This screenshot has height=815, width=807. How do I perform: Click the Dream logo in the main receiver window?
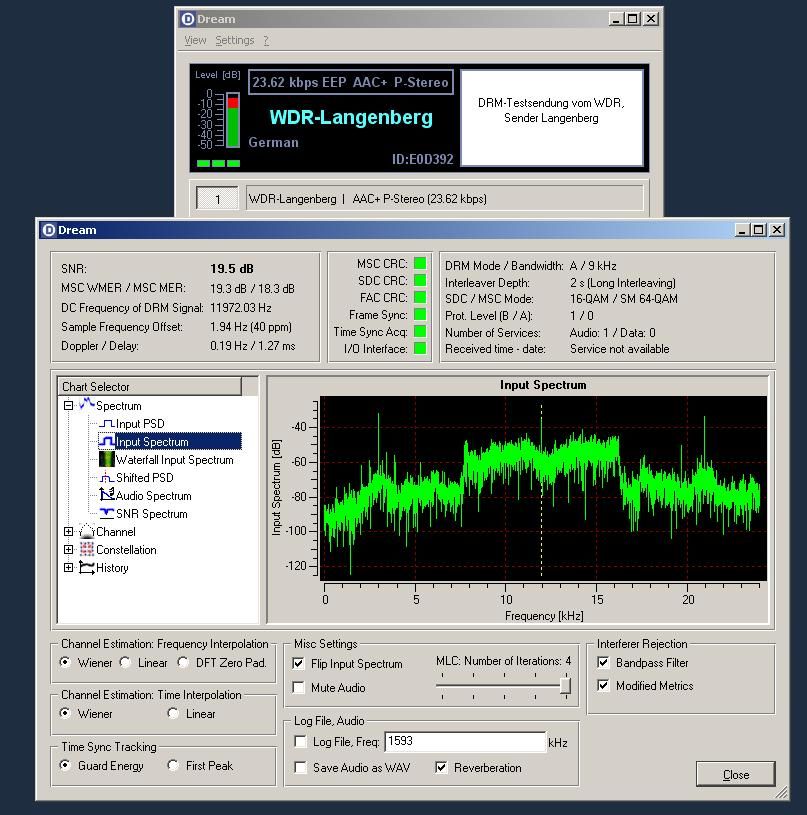tap(187, 19)
